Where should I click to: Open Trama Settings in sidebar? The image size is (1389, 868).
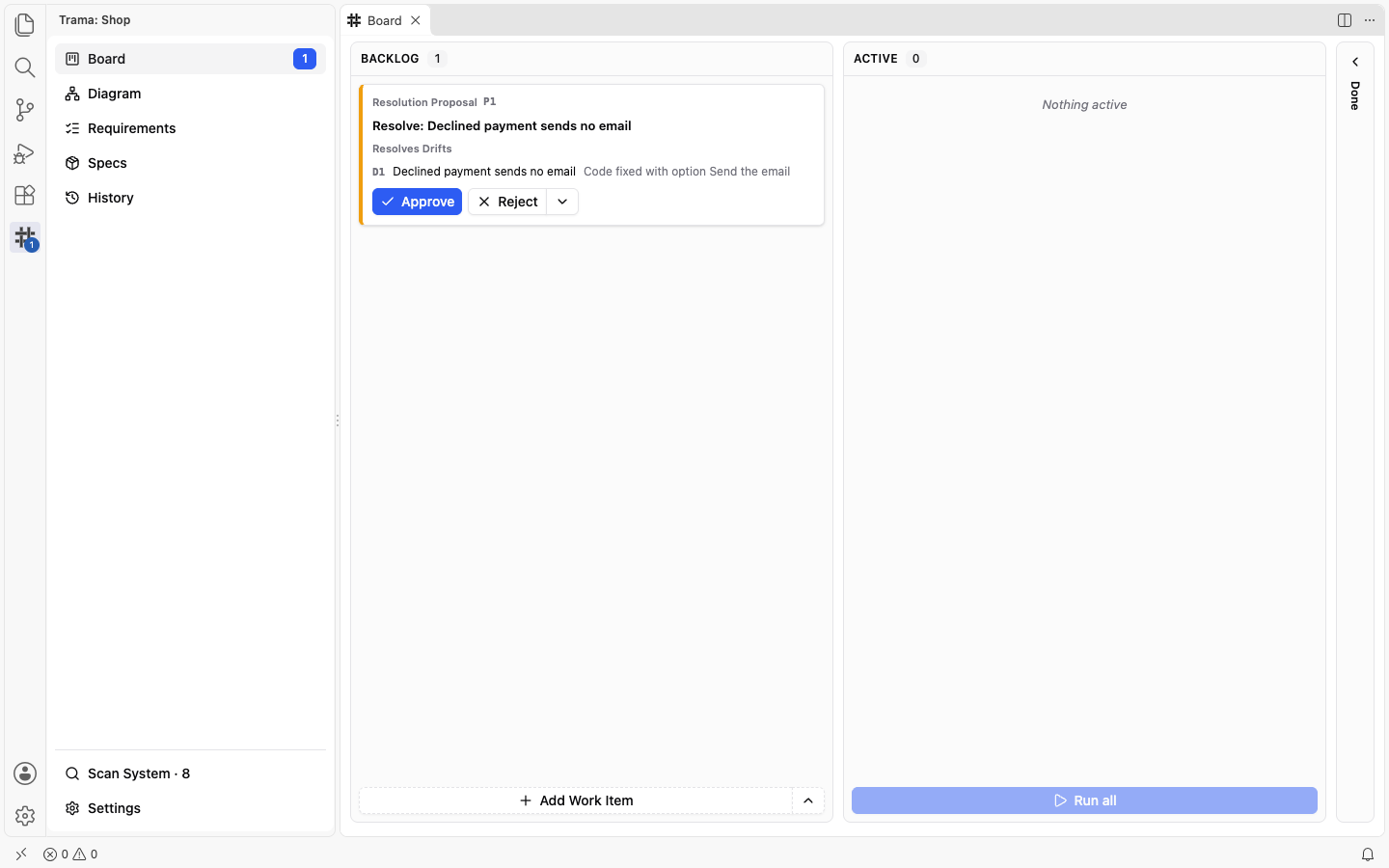[x=190, y=808]
